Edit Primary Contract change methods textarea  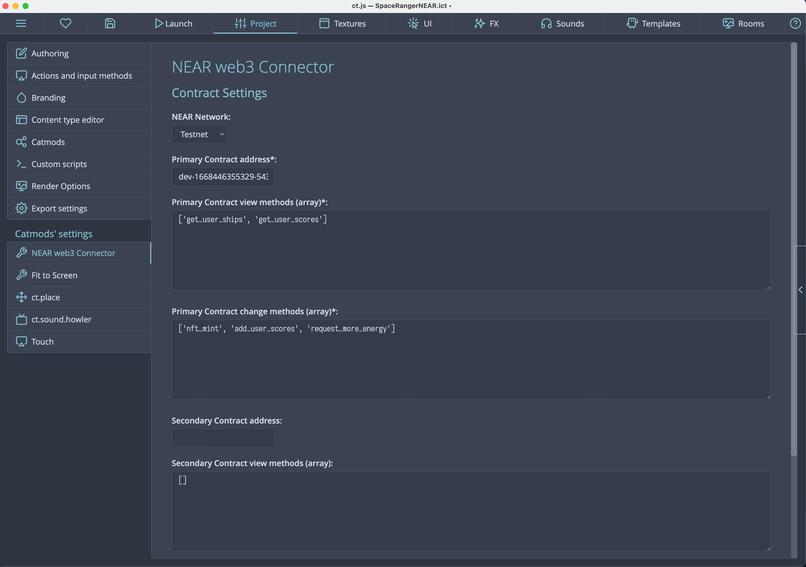point(471,359)
